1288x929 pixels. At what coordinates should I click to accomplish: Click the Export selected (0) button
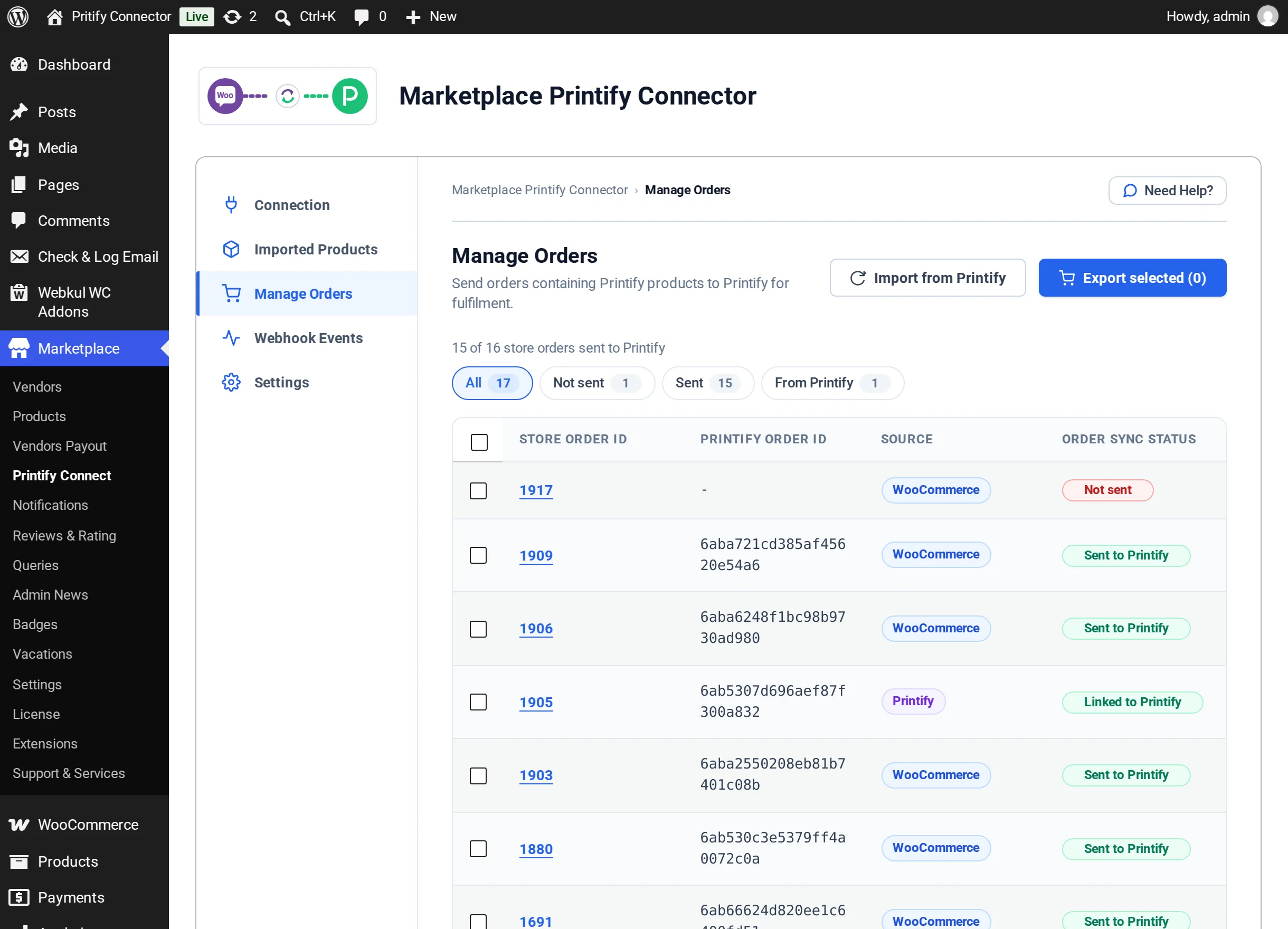coord(1132,278)
